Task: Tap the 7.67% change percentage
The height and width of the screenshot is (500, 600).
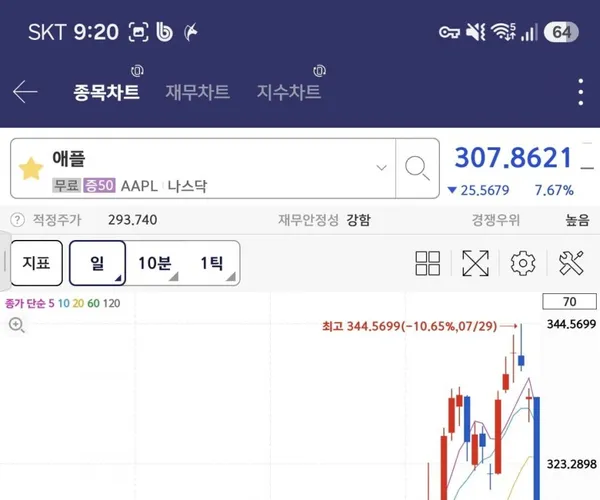Action: click(554, 190)
